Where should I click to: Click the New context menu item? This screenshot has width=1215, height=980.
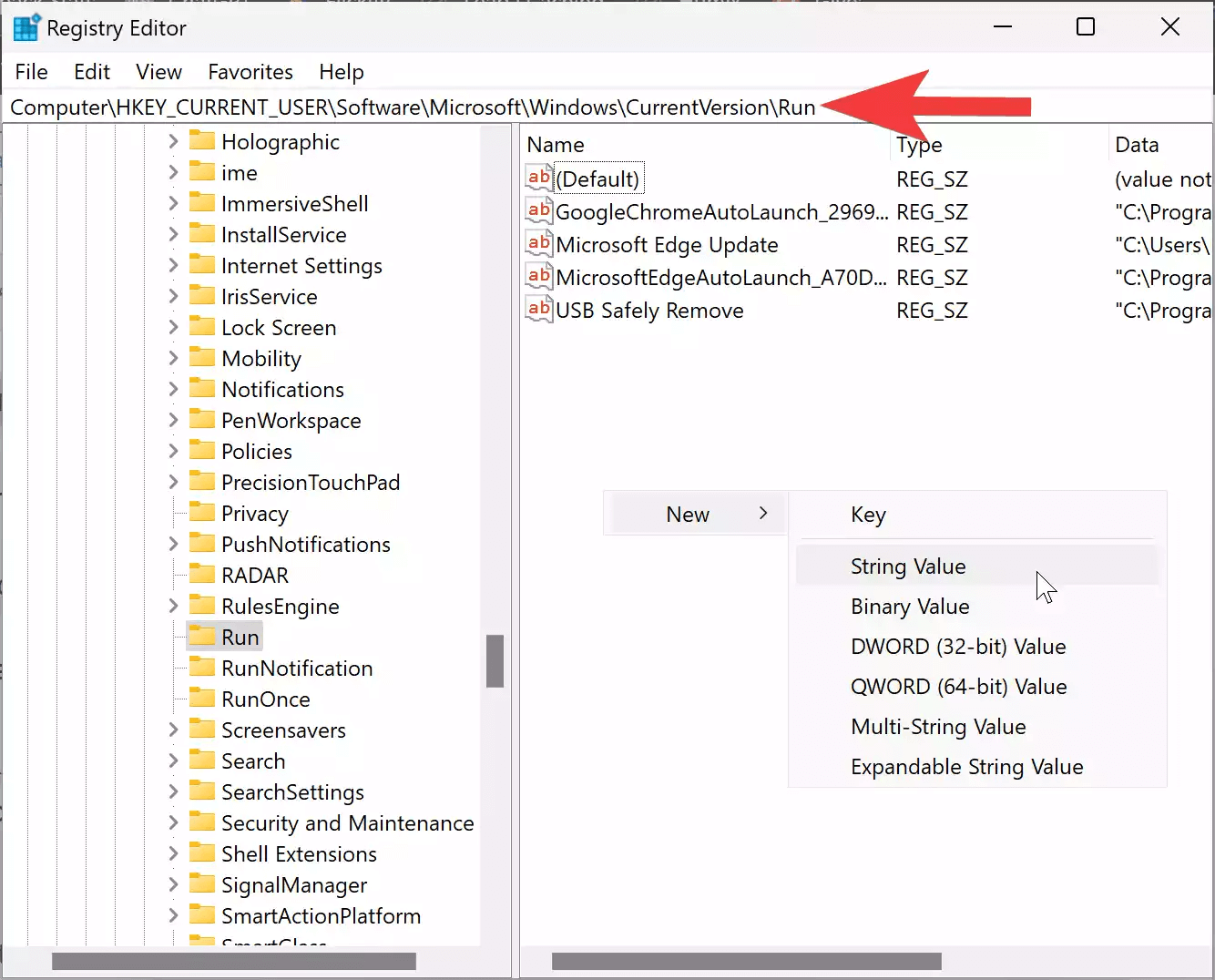pos(697,514)
